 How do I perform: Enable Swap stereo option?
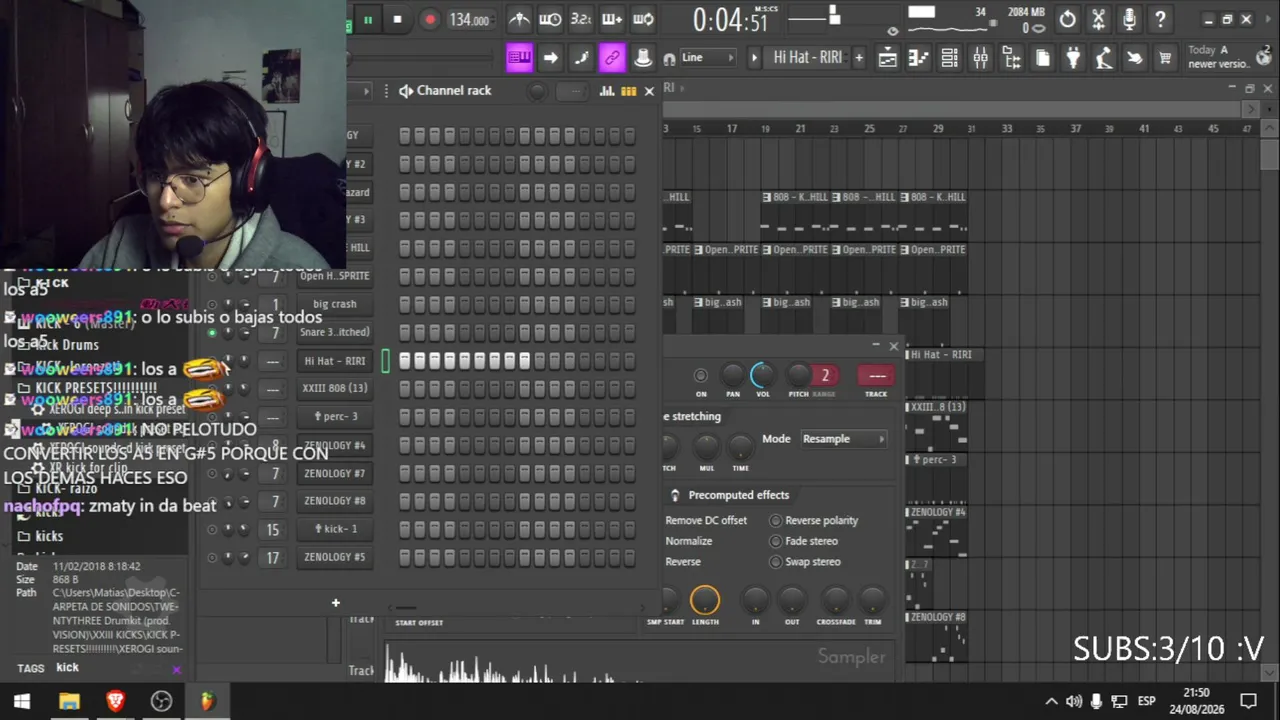pyautogui.click(x=775, y=562)
